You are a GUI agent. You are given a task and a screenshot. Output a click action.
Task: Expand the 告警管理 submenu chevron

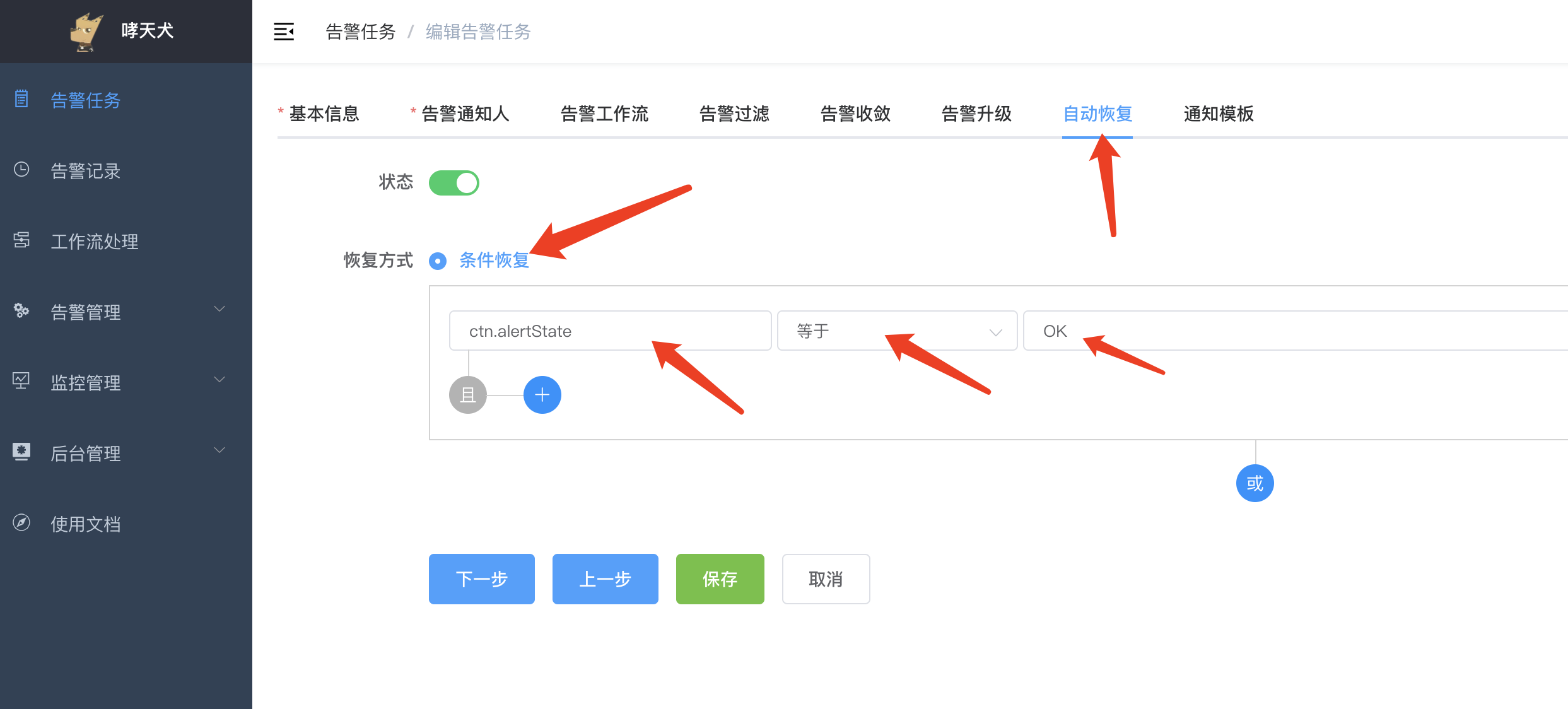(x=219, y=309)
